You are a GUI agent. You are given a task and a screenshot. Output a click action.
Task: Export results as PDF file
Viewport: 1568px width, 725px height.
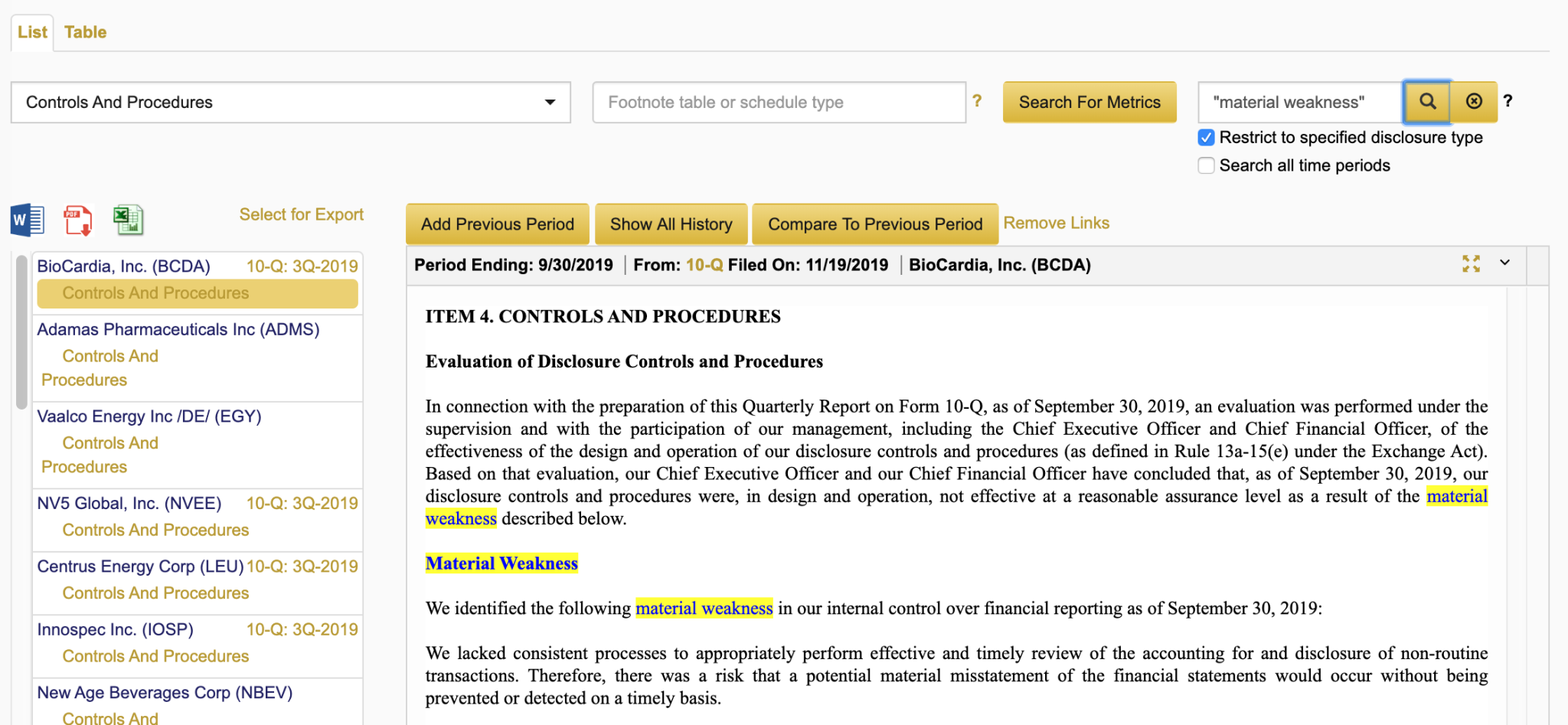tap(77, 220)
